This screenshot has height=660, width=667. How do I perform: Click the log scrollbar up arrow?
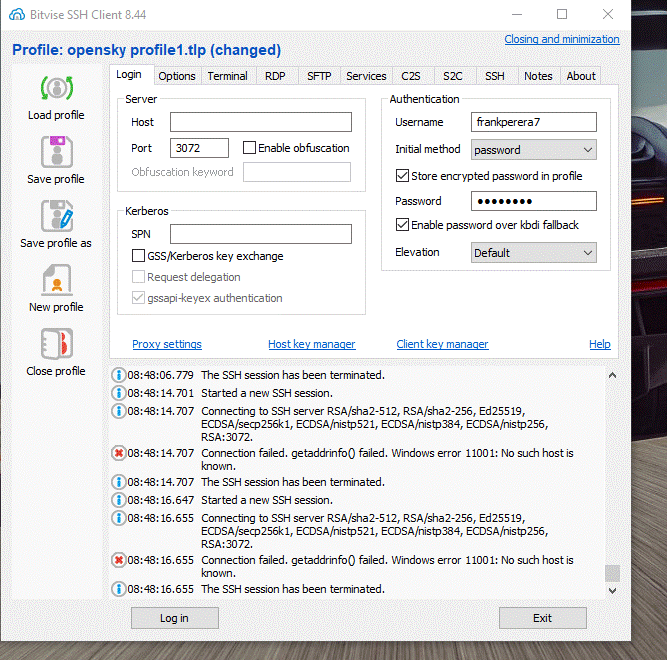coord(612,375)
